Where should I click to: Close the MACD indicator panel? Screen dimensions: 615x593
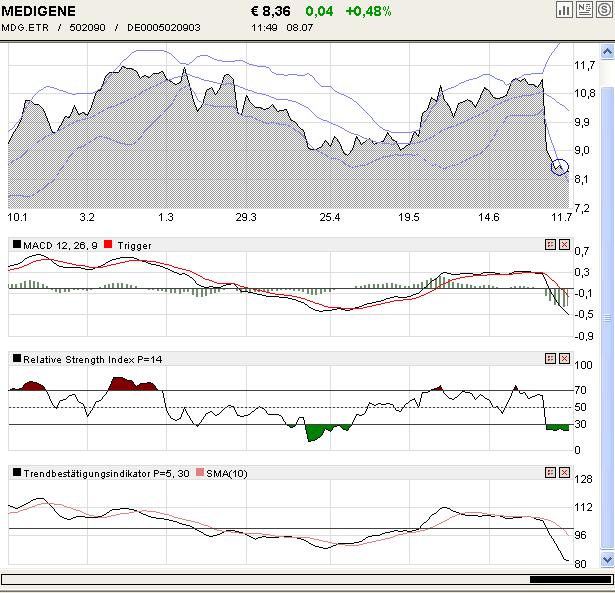coord(564,245)
